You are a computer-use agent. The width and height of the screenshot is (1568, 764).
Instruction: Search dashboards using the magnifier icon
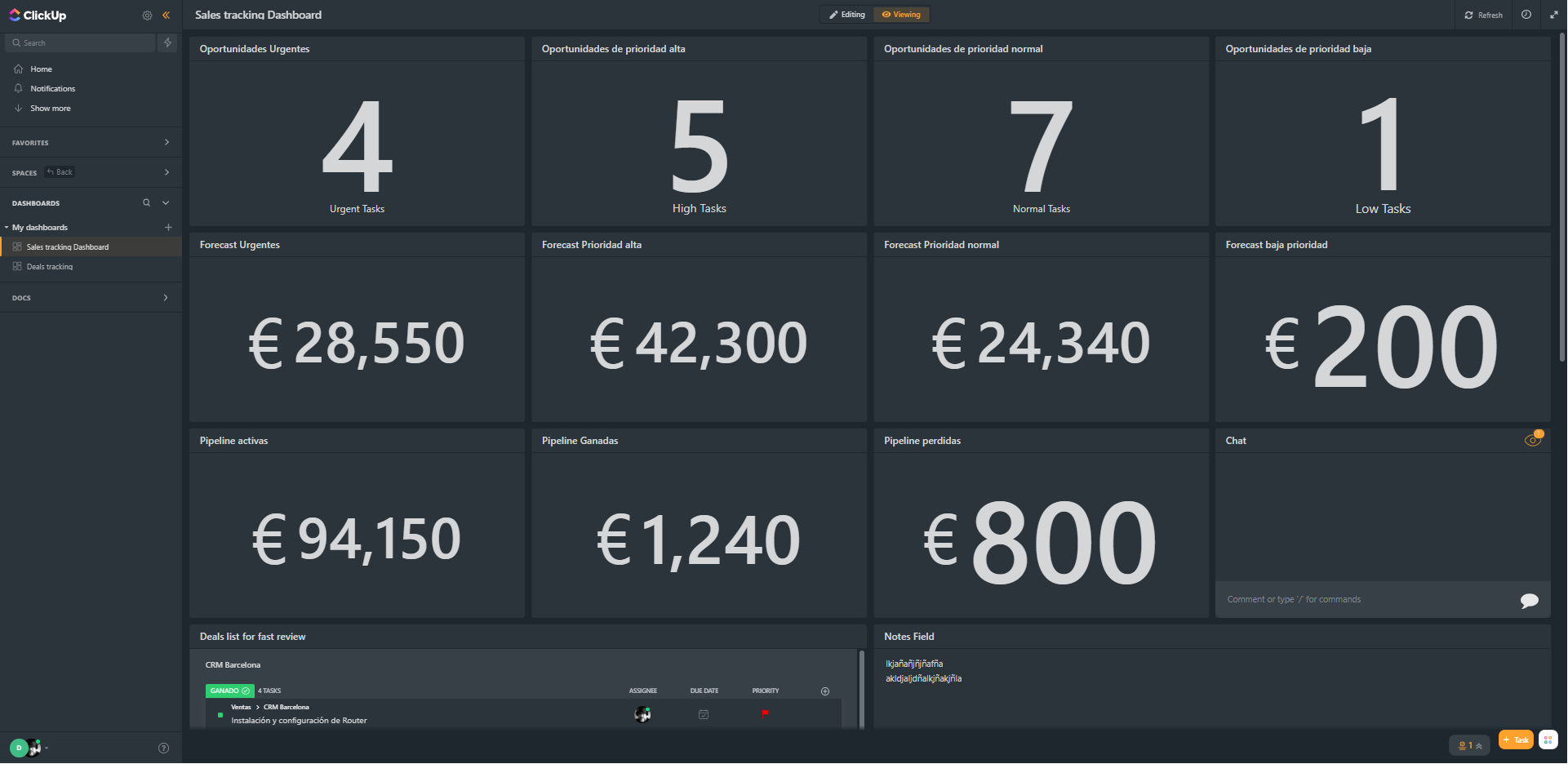(x=147, y=203)
